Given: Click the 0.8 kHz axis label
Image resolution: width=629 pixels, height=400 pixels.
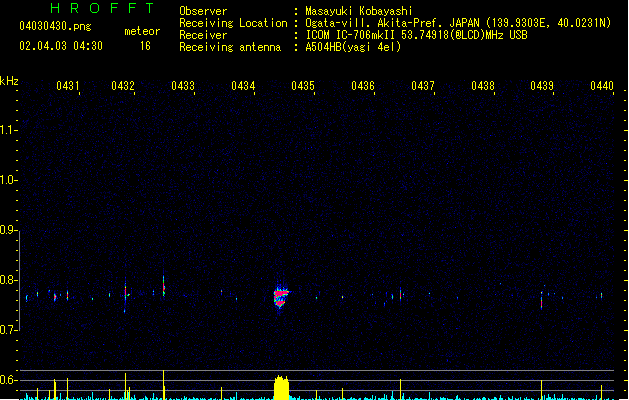Looking at the screenshot, I should (7, 280).
